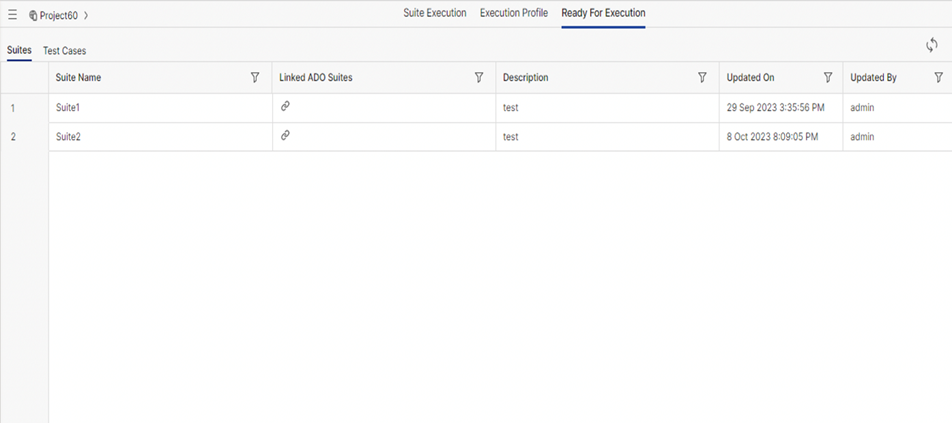952x423 pixels.
Task: Switch to the Test Cases sub-tab
Action: pyautogui.click(x=64, y=51)
